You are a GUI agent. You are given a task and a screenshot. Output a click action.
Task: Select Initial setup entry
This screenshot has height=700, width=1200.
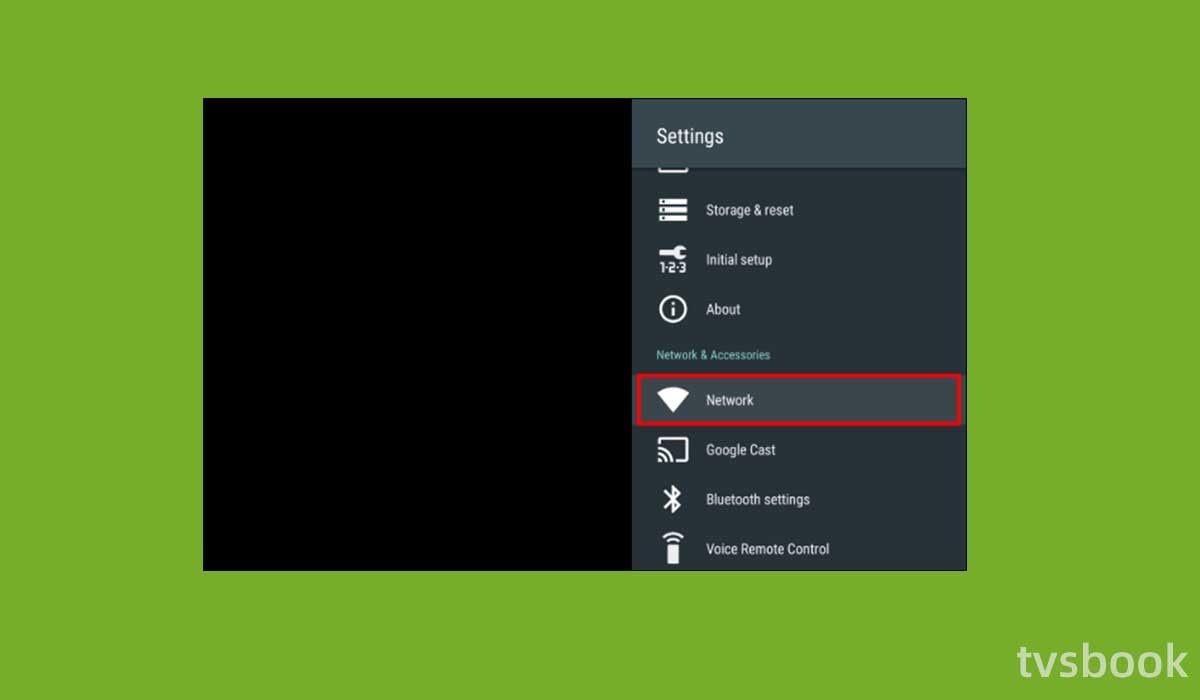pos(799,260)
